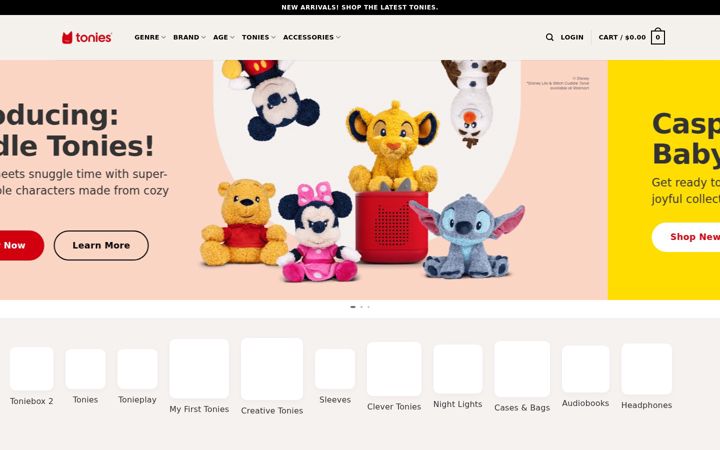Click the cart bag icon showing 0
This screenshot has height=450, width=720.
click(x=658, y=37)
